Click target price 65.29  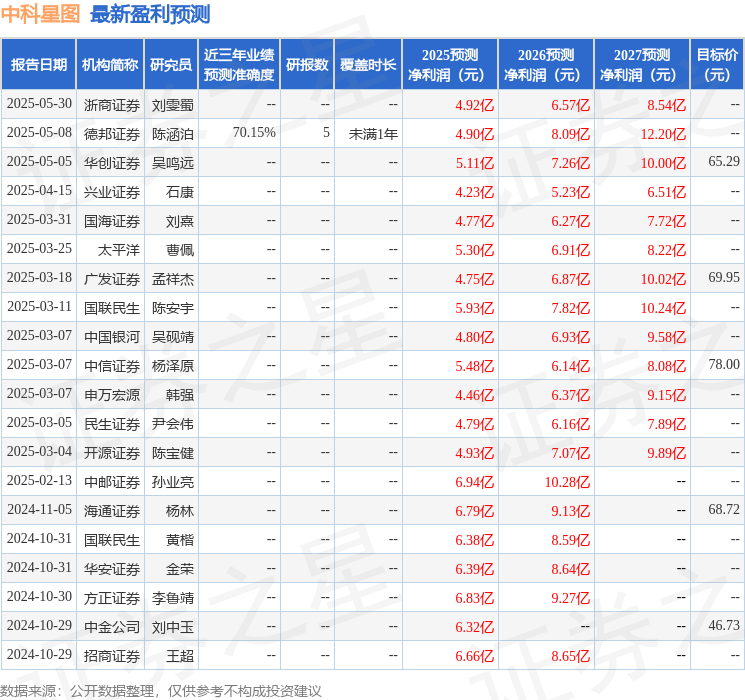pyautogui.click(x=724, y=162)
